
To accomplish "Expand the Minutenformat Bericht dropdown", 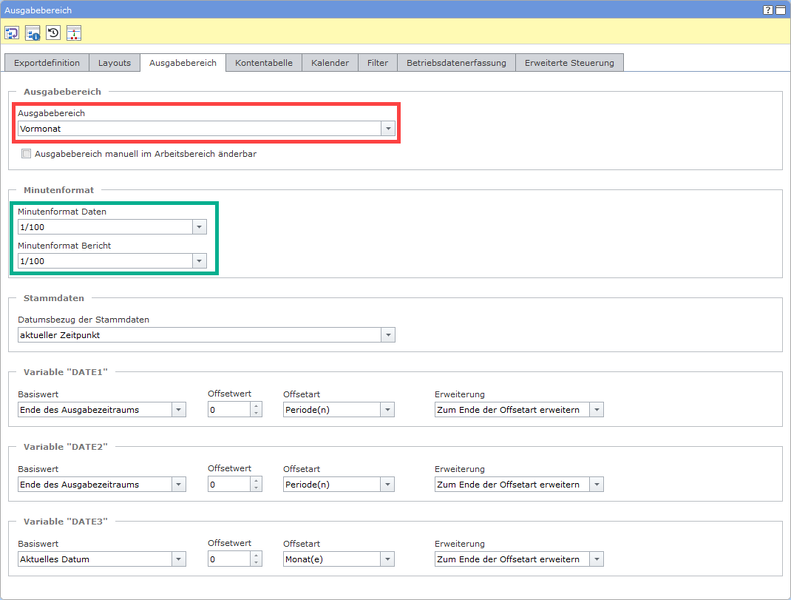I will [199, 261].
